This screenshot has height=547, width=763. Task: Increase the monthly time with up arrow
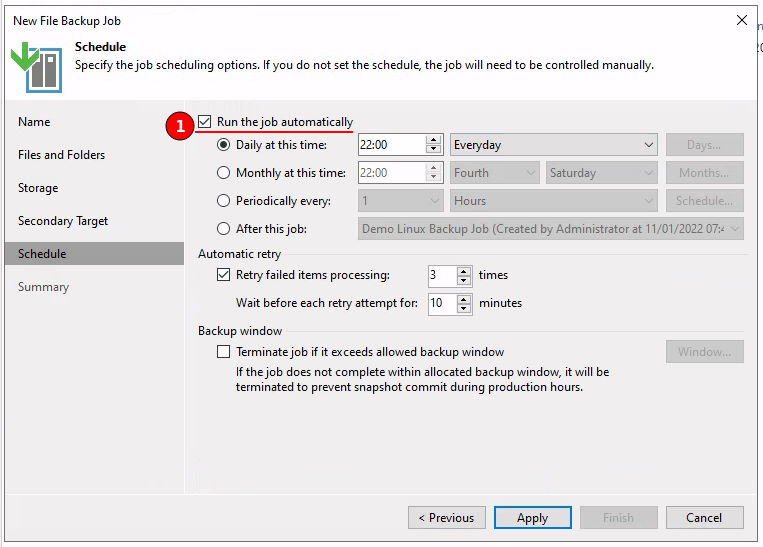point(433,168)
